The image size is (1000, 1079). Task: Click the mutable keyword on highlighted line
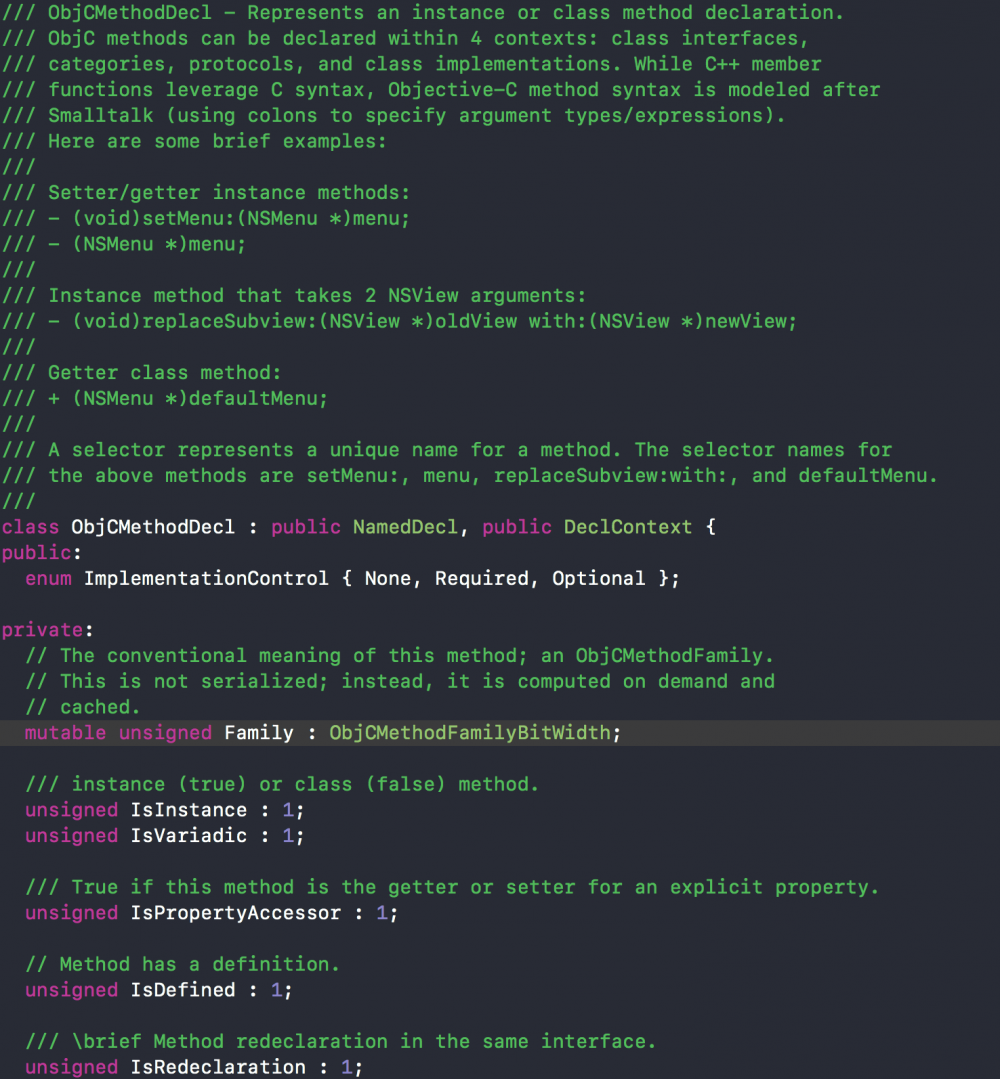click(65, 733)
